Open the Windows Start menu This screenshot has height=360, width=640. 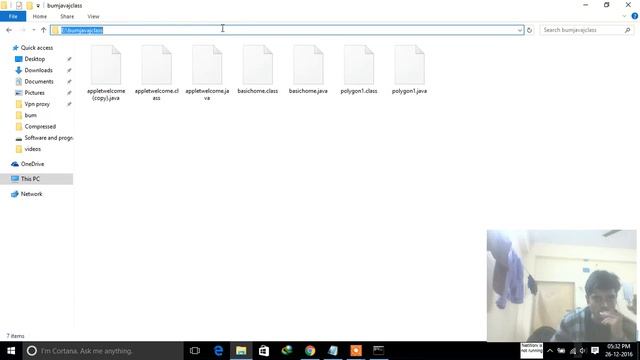(x=11, y=351)
